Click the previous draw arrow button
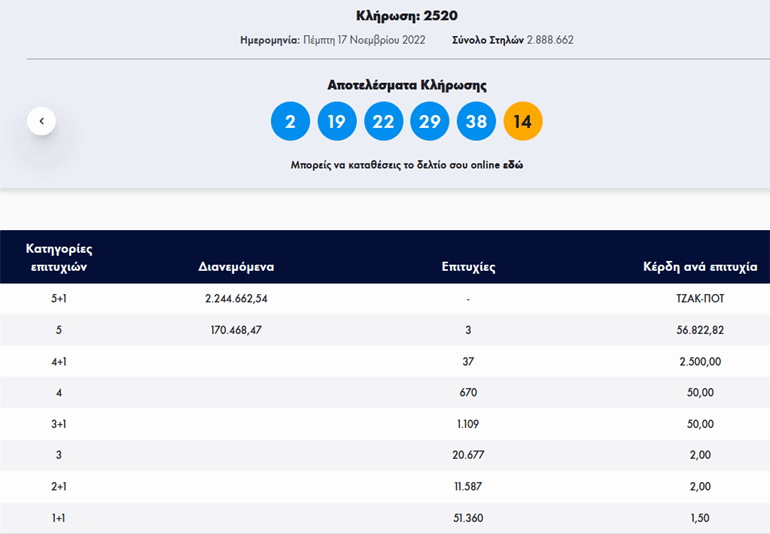Image resolution: width=770 pixels, height=534 pixels. point(41,121)
